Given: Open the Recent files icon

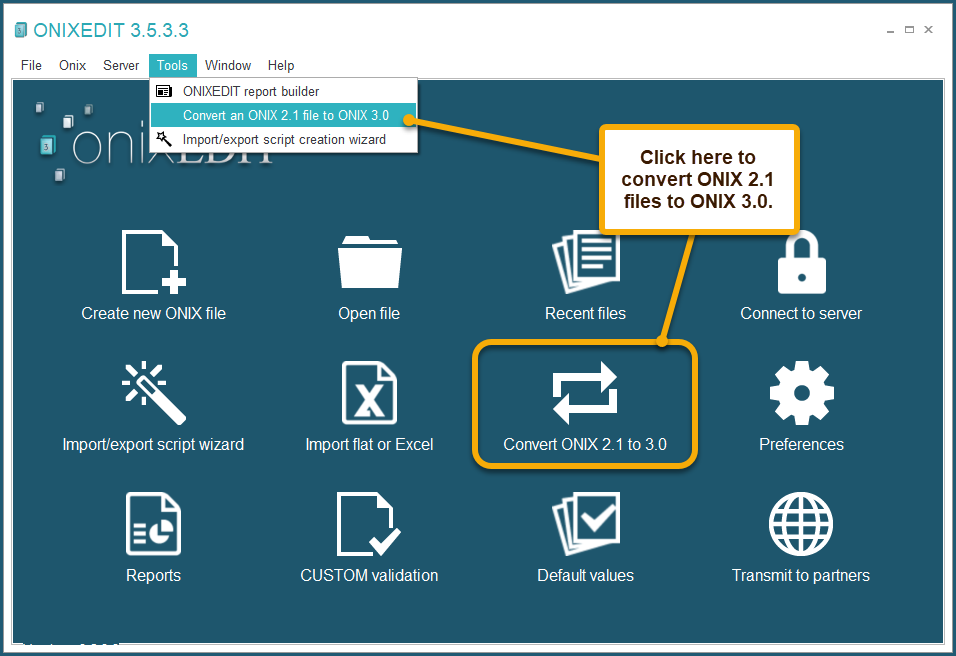Looking at the screenshot, I should click(x=586, y=262).
